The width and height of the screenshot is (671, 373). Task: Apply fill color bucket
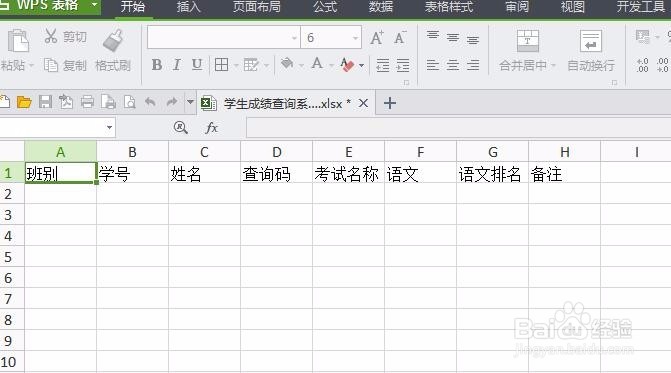[287, 64]
